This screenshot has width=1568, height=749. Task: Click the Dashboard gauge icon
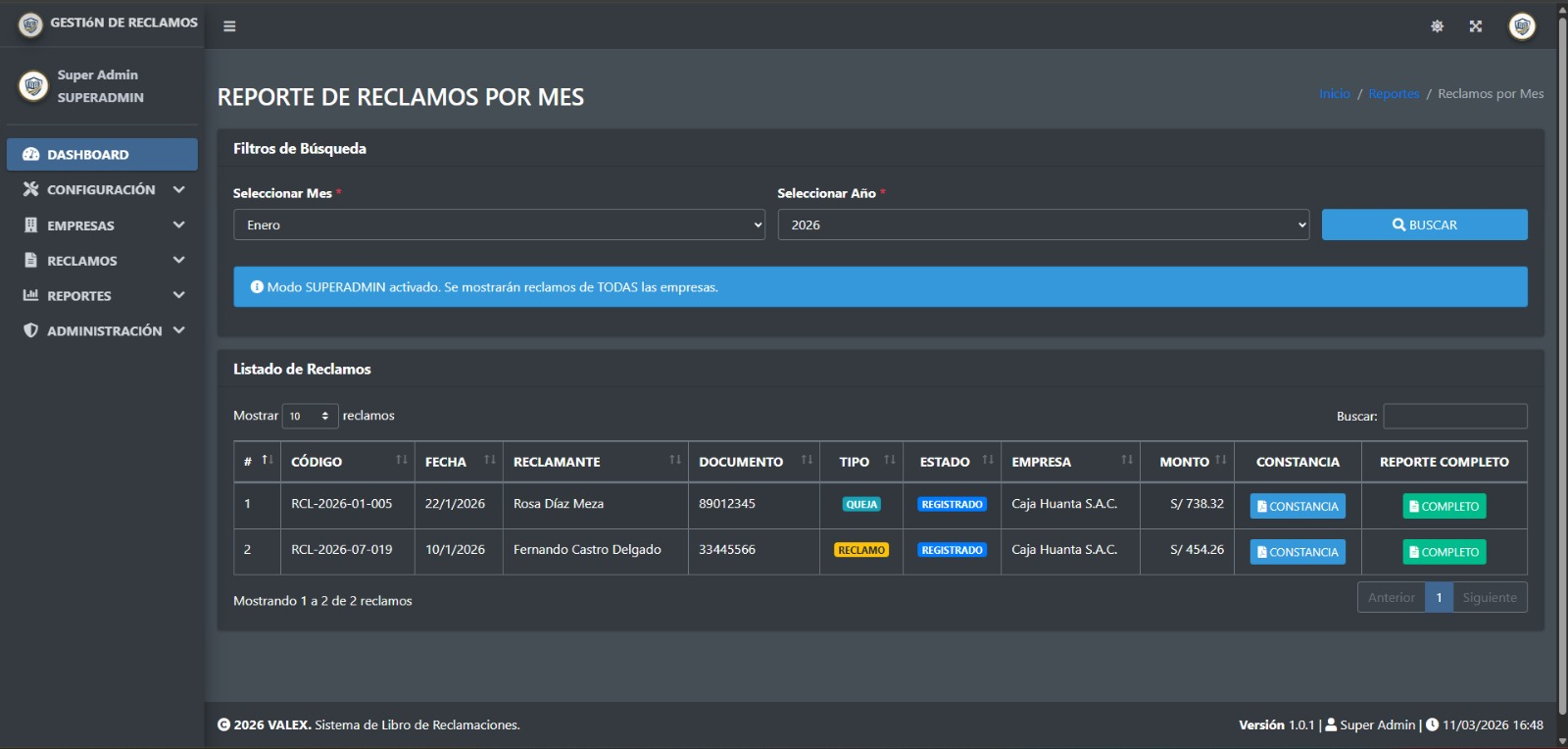31,154
